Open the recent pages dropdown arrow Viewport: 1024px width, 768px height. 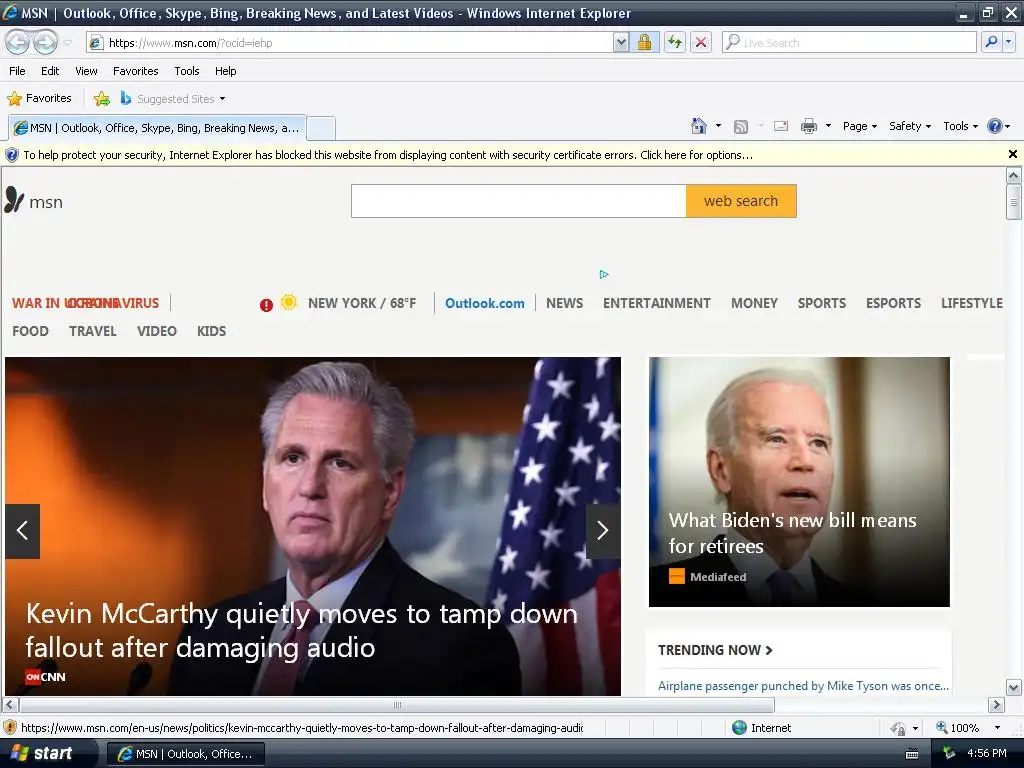(x=67, y=43)
